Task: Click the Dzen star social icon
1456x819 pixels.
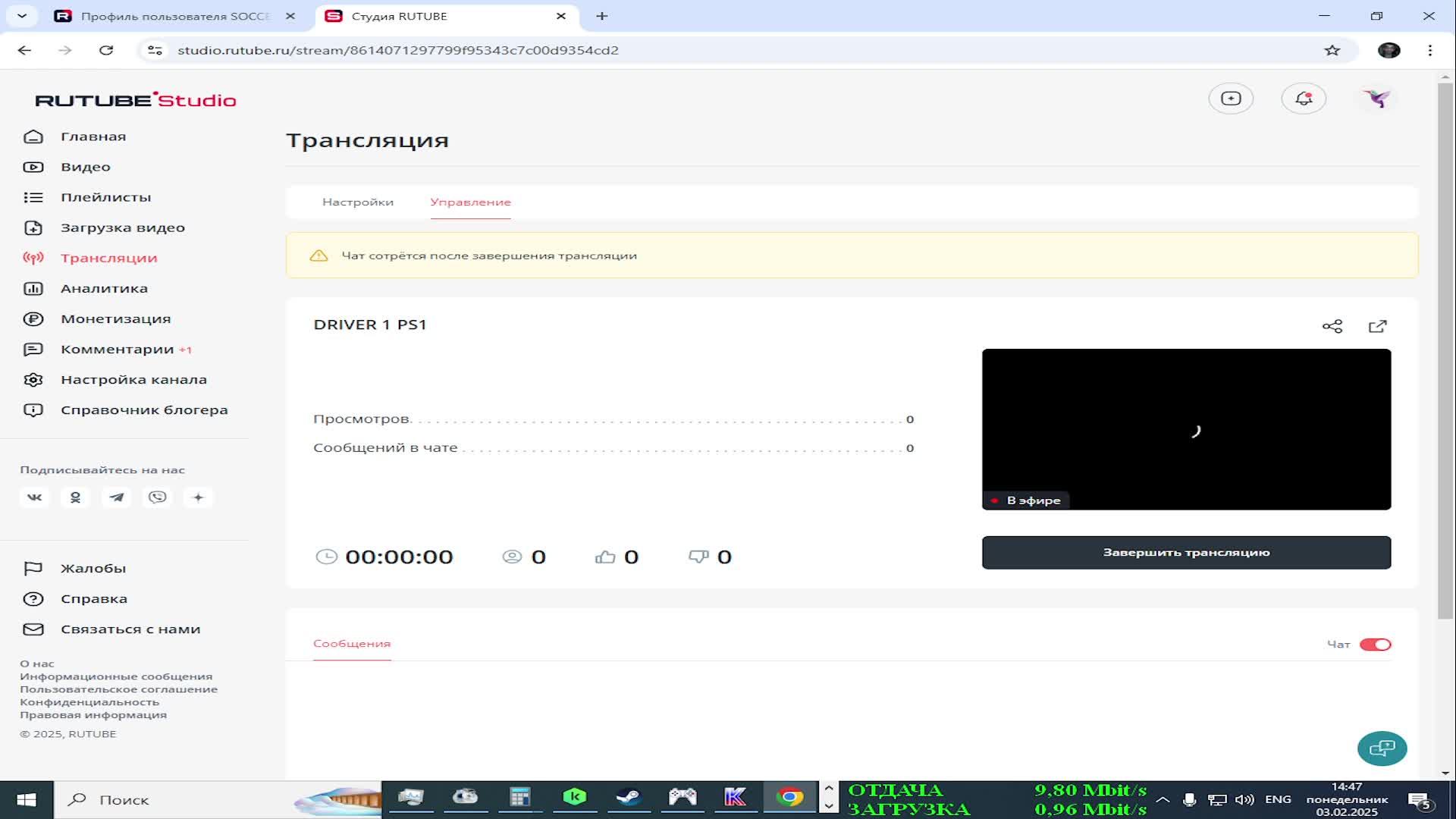Action: 198,497
